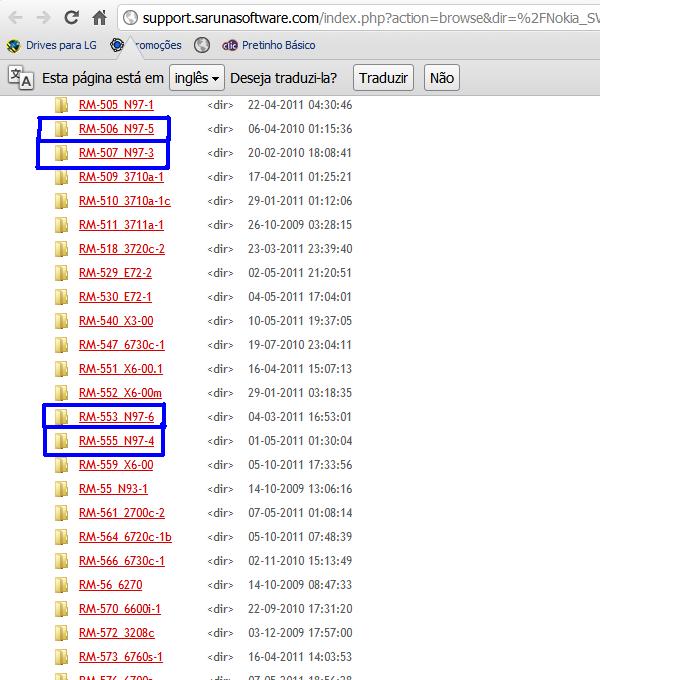Screen dimensions: 683x680
Task: Open the RM-511_3711a-1 folder link
Action: coord(121,225)
